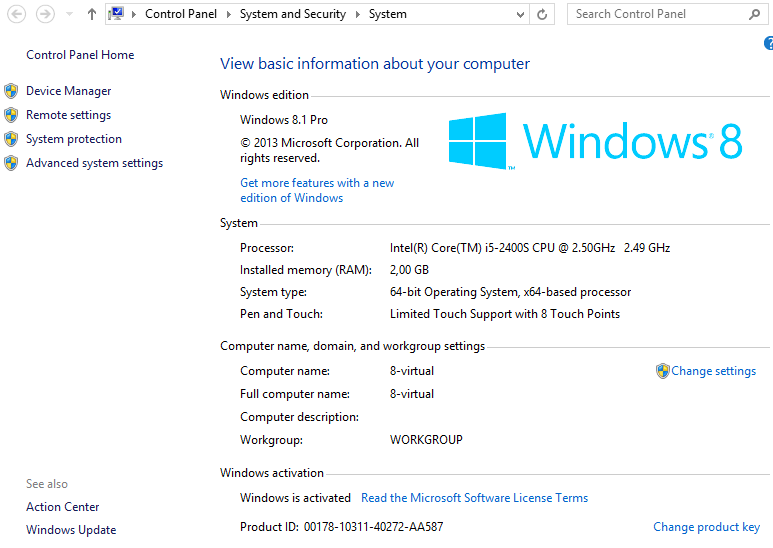Click shield icon beside System protection
This screenshot has width=773, height=548.
tap(11, 139)
